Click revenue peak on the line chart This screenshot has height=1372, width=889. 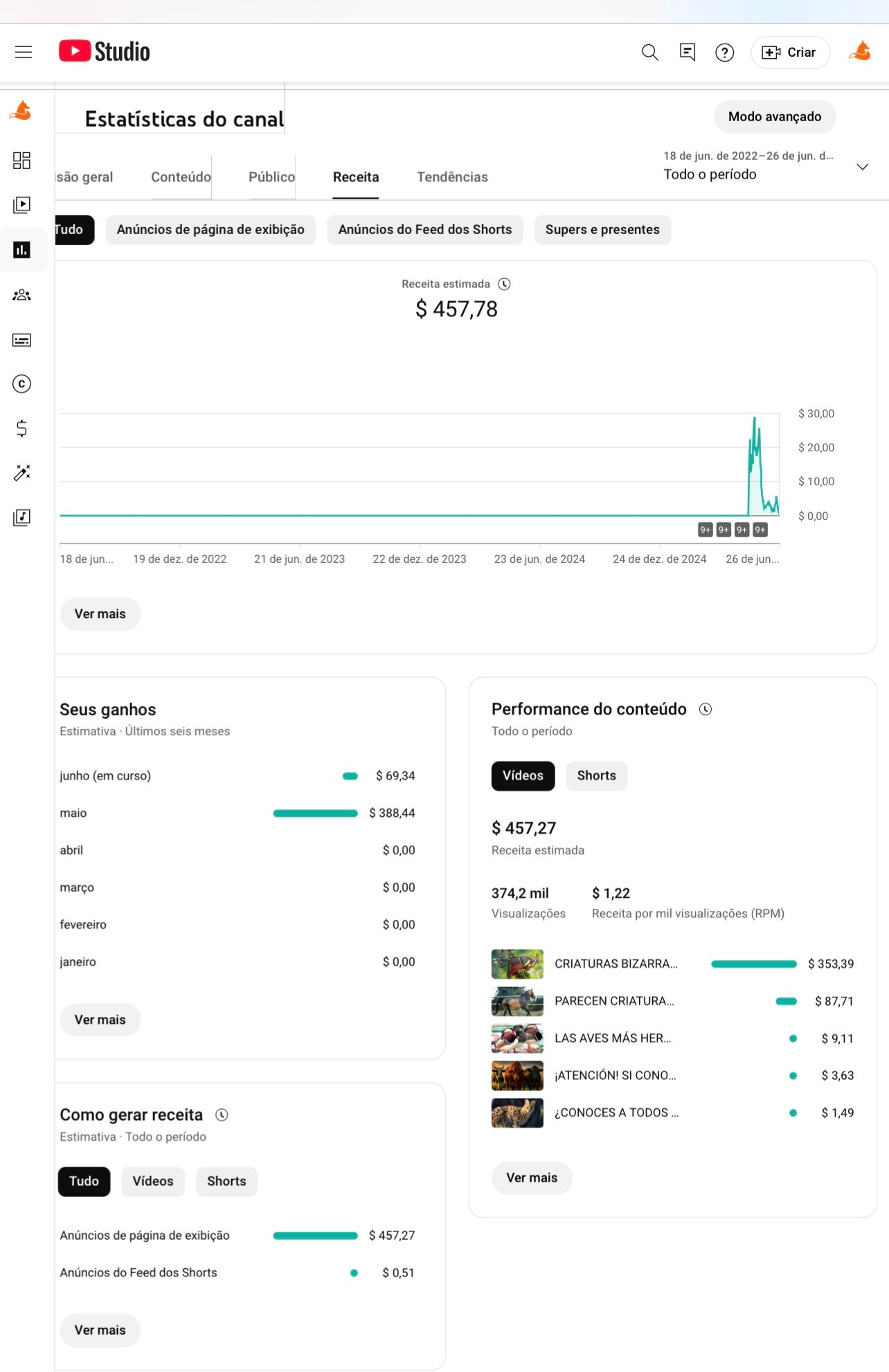(755, 418)
